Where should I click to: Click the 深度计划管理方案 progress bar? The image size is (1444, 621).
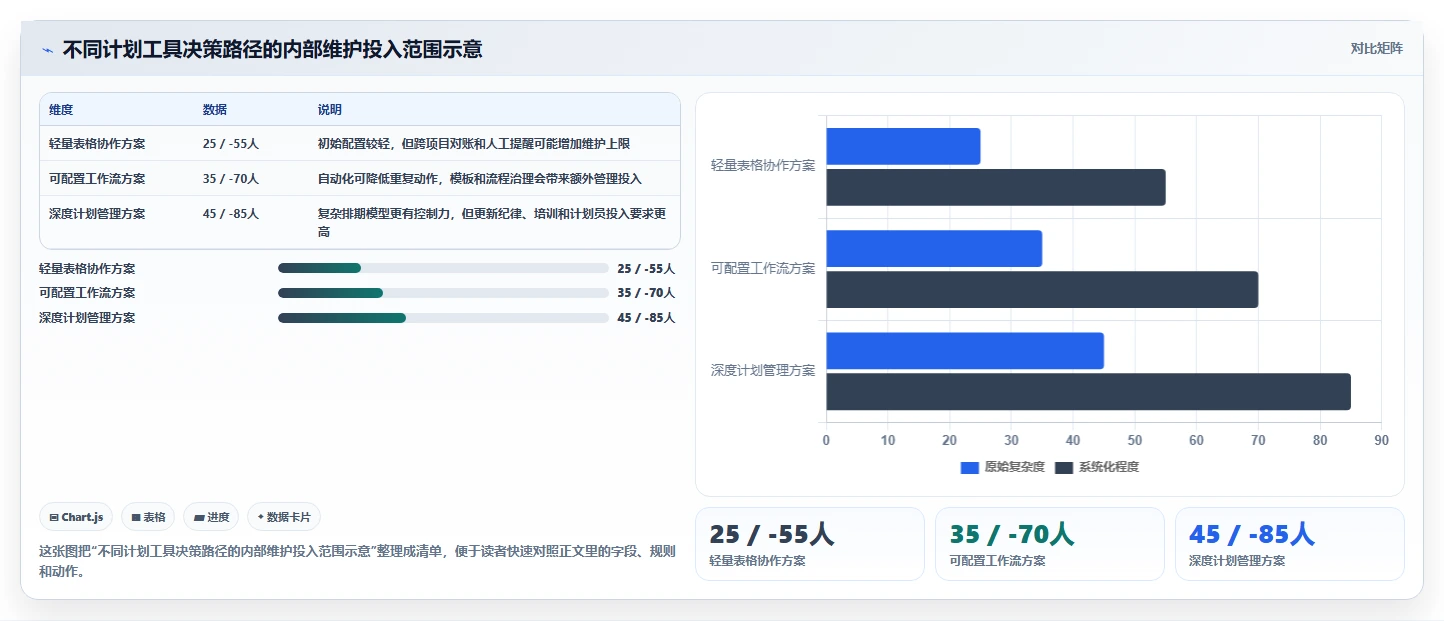(443, 318)
